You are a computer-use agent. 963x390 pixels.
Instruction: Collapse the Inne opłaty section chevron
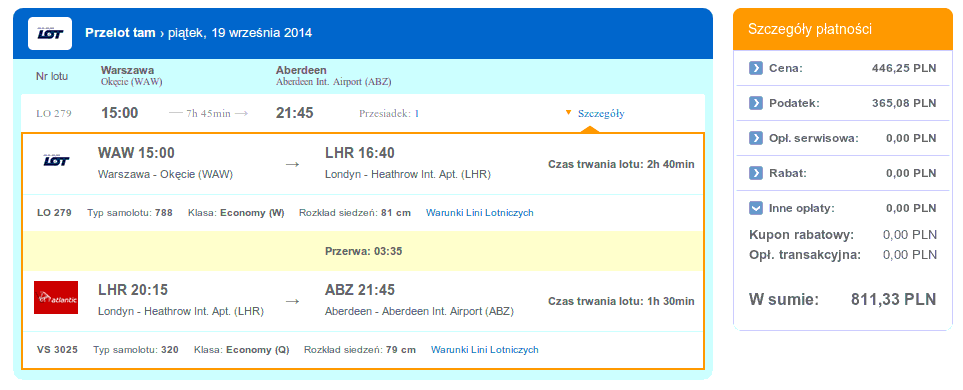(x=755, y=208)
